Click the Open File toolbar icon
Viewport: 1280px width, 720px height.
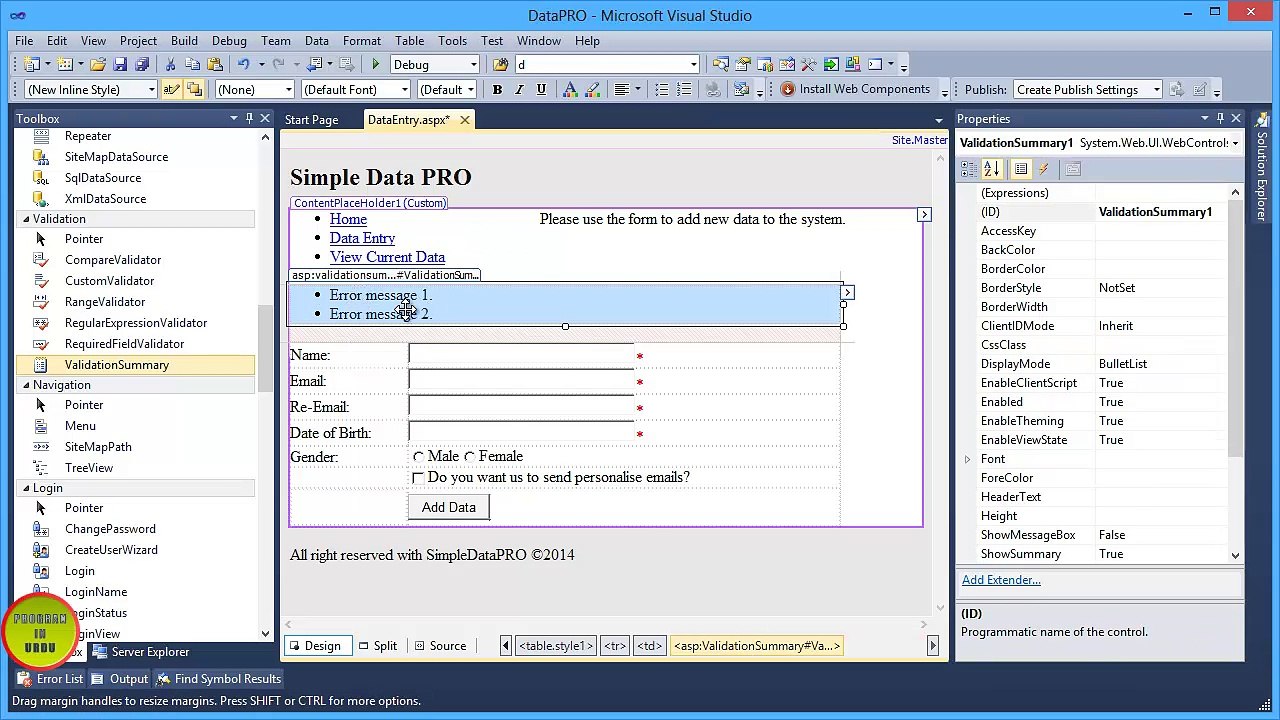click(98, 65)
